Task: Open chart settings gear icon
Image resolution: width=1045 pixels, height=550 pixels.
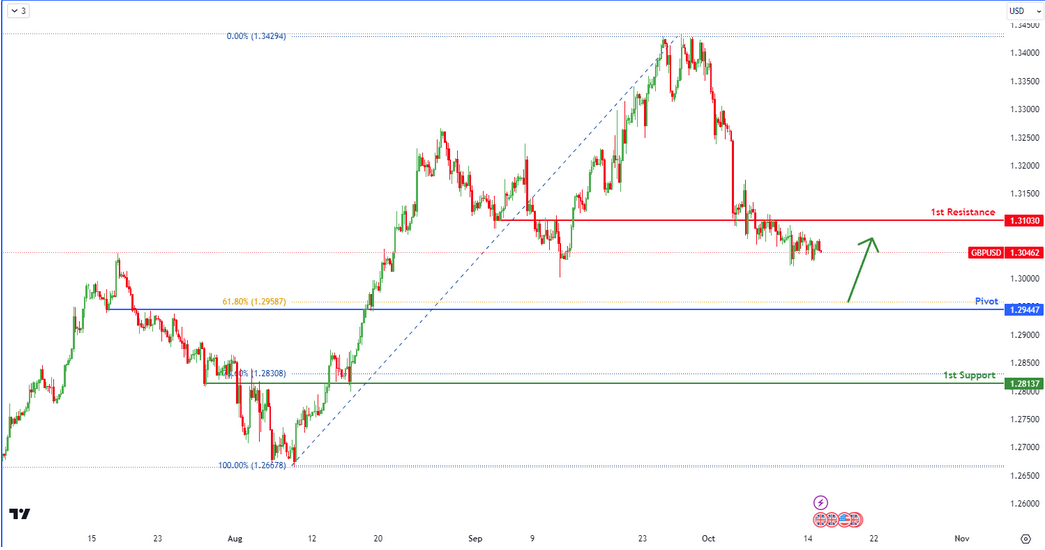Action: pyautogui.click(x=1026, y=539)
